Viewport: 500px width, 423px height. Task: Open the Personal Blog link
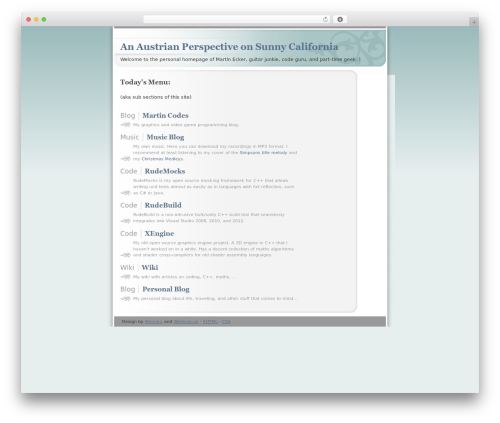click(x=166, y=289)
